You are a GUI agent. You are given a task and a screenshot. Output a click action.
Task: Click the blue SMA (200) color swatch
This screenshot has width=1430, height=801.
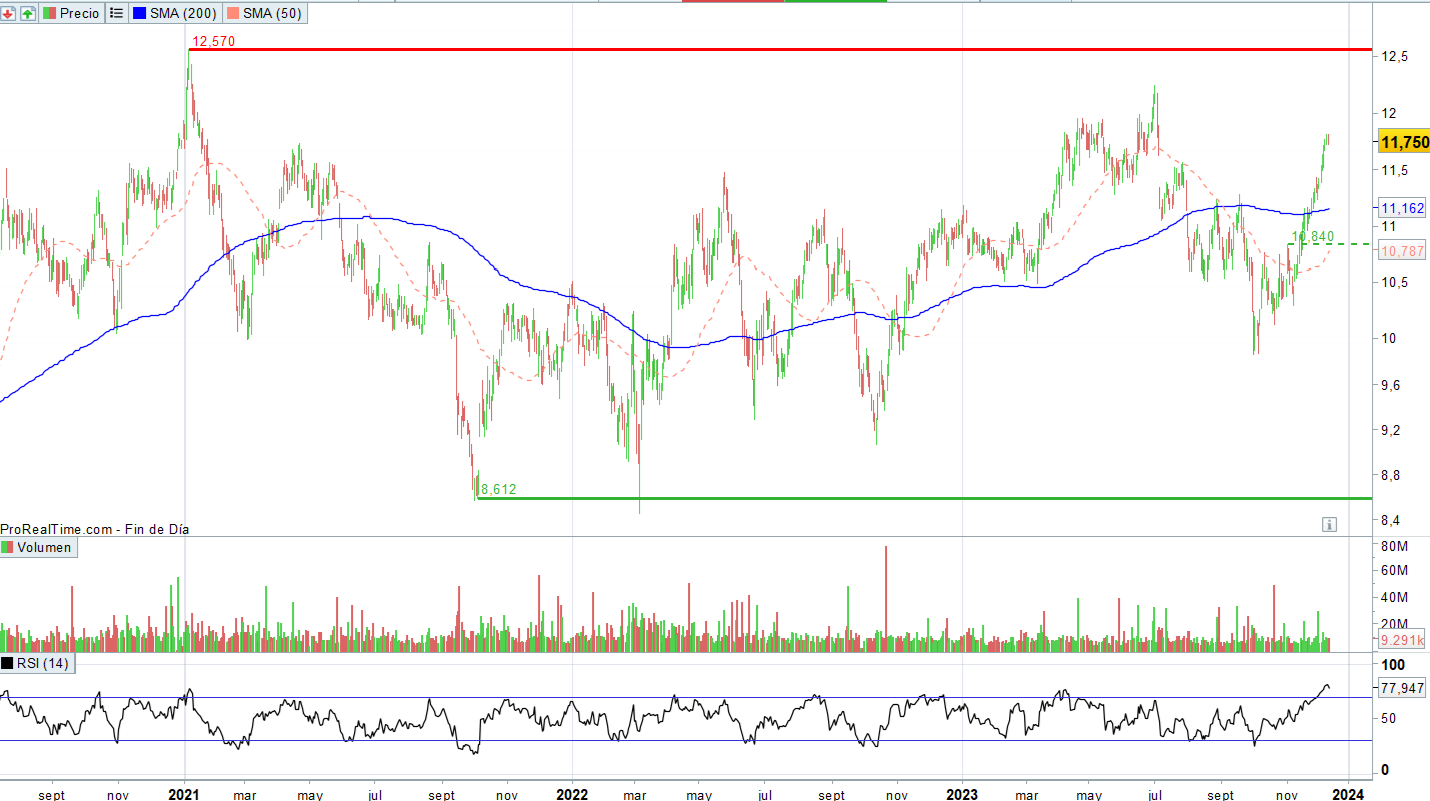pyautogui.click(x=139, y=13)
